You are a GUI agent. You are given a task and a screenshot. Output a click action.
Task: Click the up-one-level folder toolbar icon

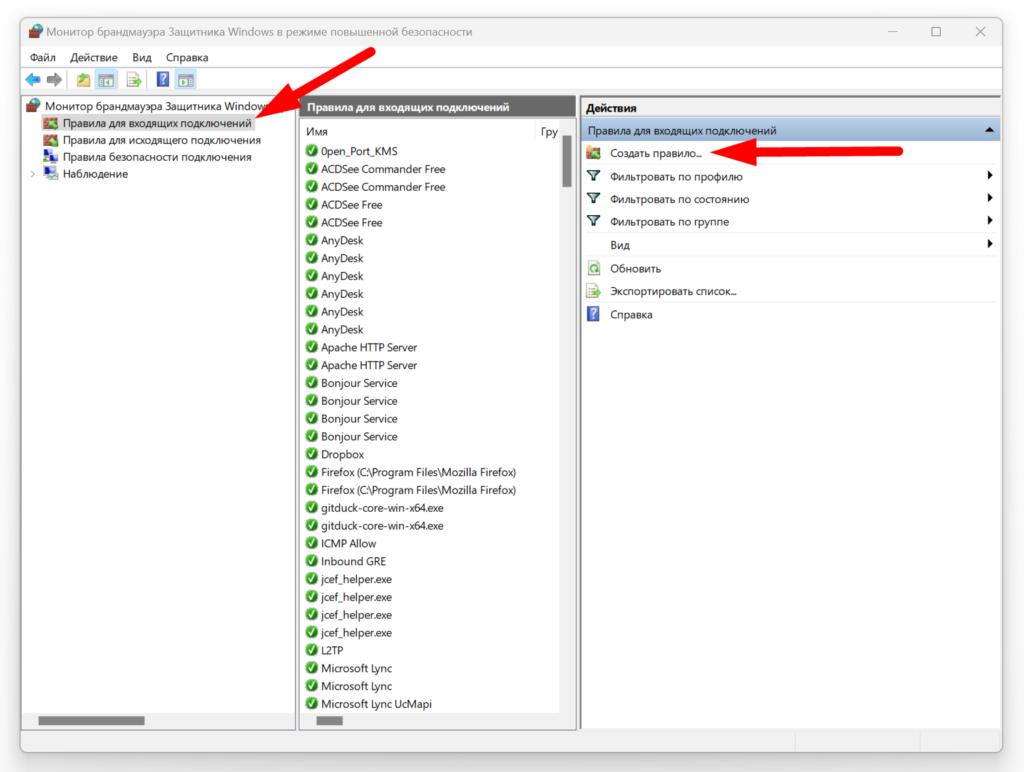(x=83, y=80)
